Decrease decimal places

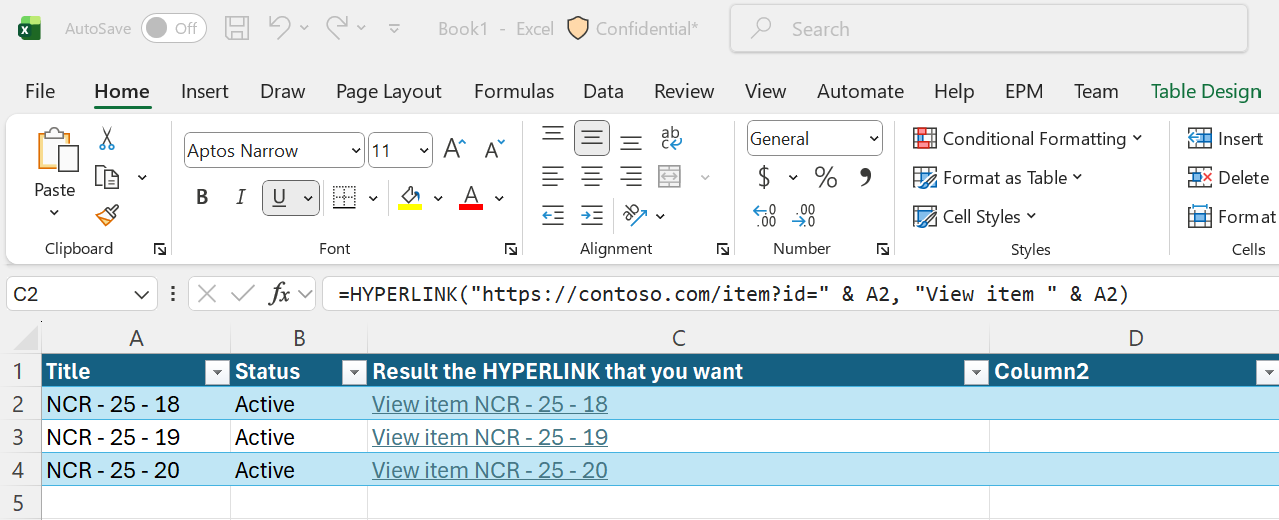[803, 215]
